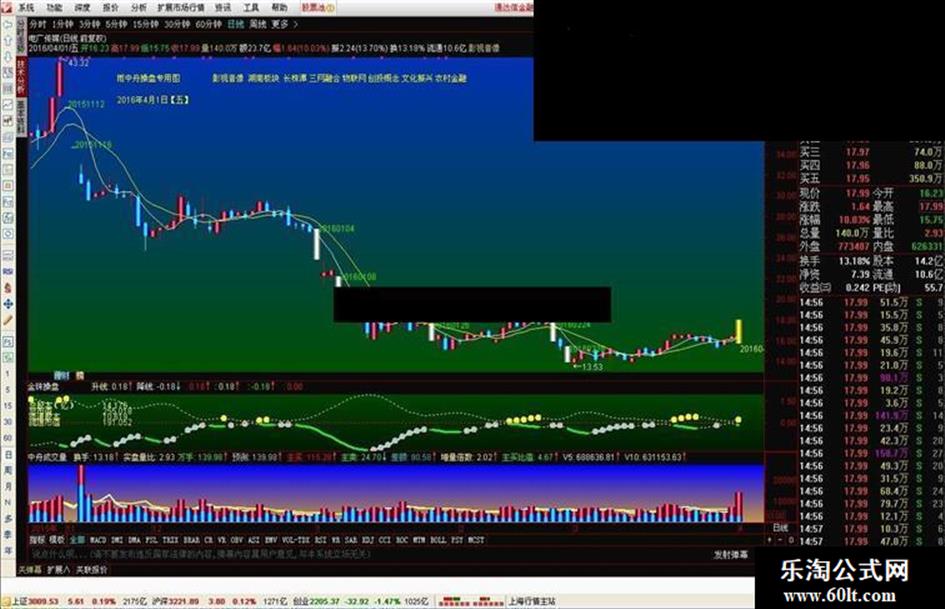Choose OBV indicator
The height and width of the screenshot is (609, 945).
[x=237, y=540]
